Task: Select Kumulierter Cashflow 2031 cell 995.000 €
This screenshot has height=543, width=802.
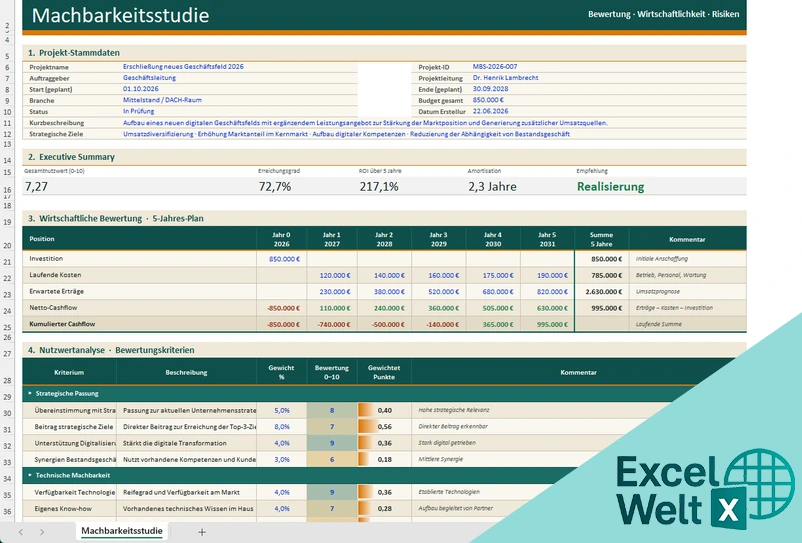Action: click(548, 324)
